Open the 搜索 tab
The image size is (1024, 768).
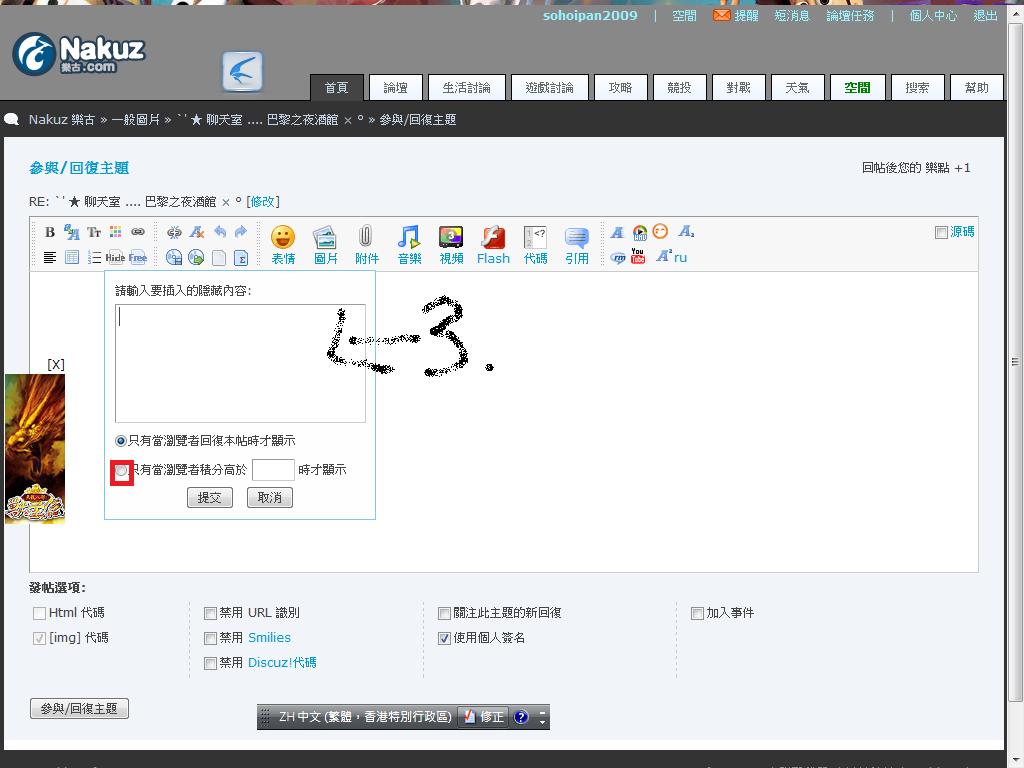pyautogui.click(x=918, y=88)
